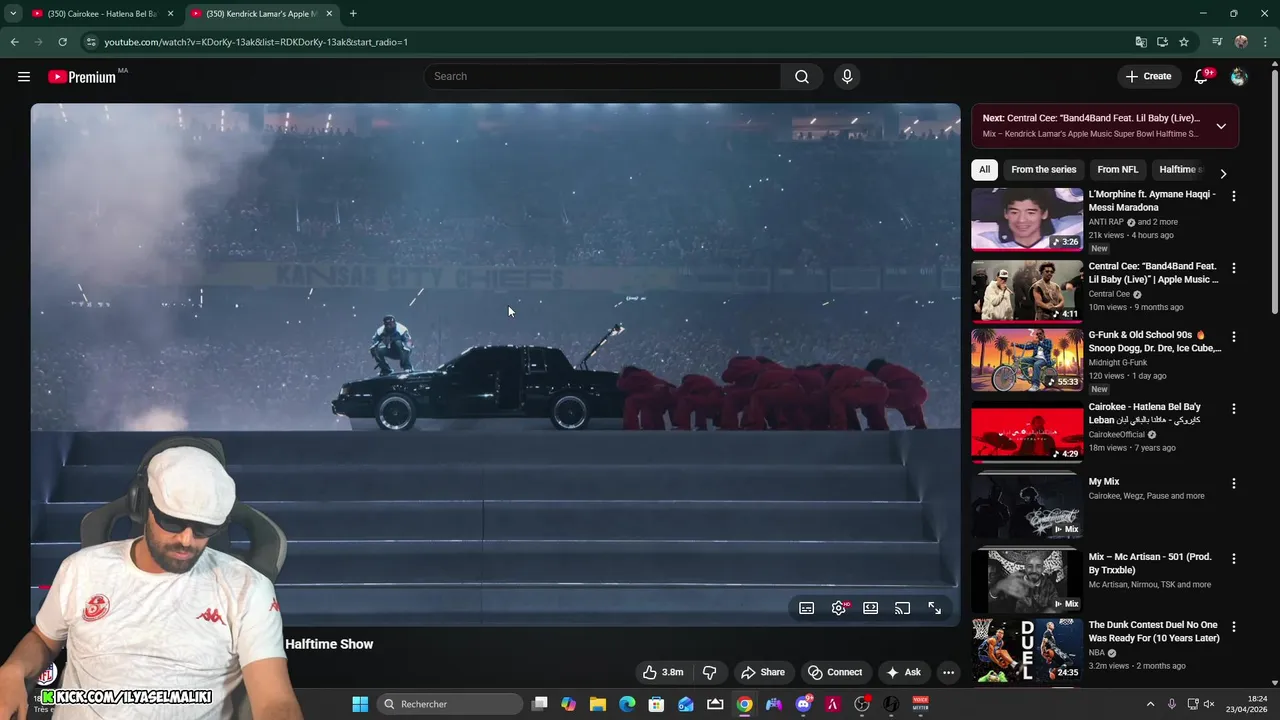Image resolution: width=1280 pixels, height=720 pixels.
Task: Open G-Funk & Old School 90s thumbnail
Action: [x=1027, y=360]
